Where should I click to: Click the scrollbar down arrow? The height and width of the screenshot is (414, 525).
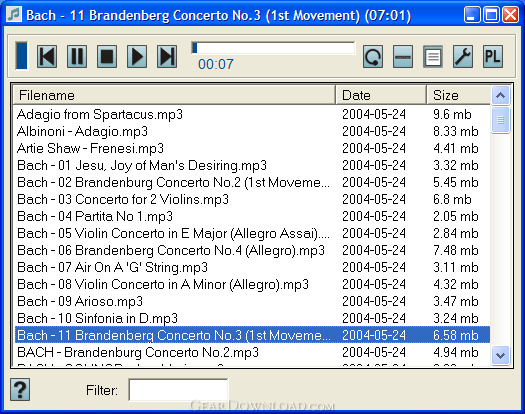click(x=501, y=355)
